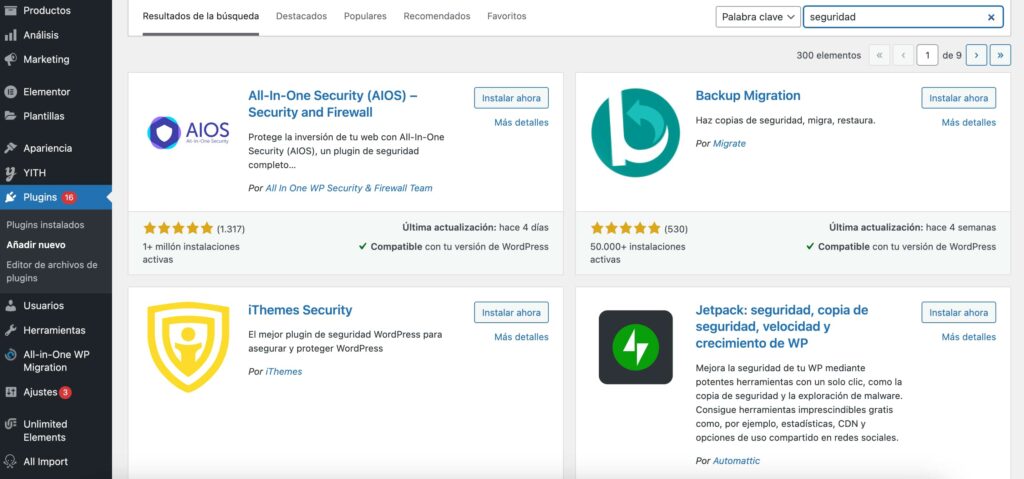
Task: Click the '300 elementos' count text
Action: point(829,56)
